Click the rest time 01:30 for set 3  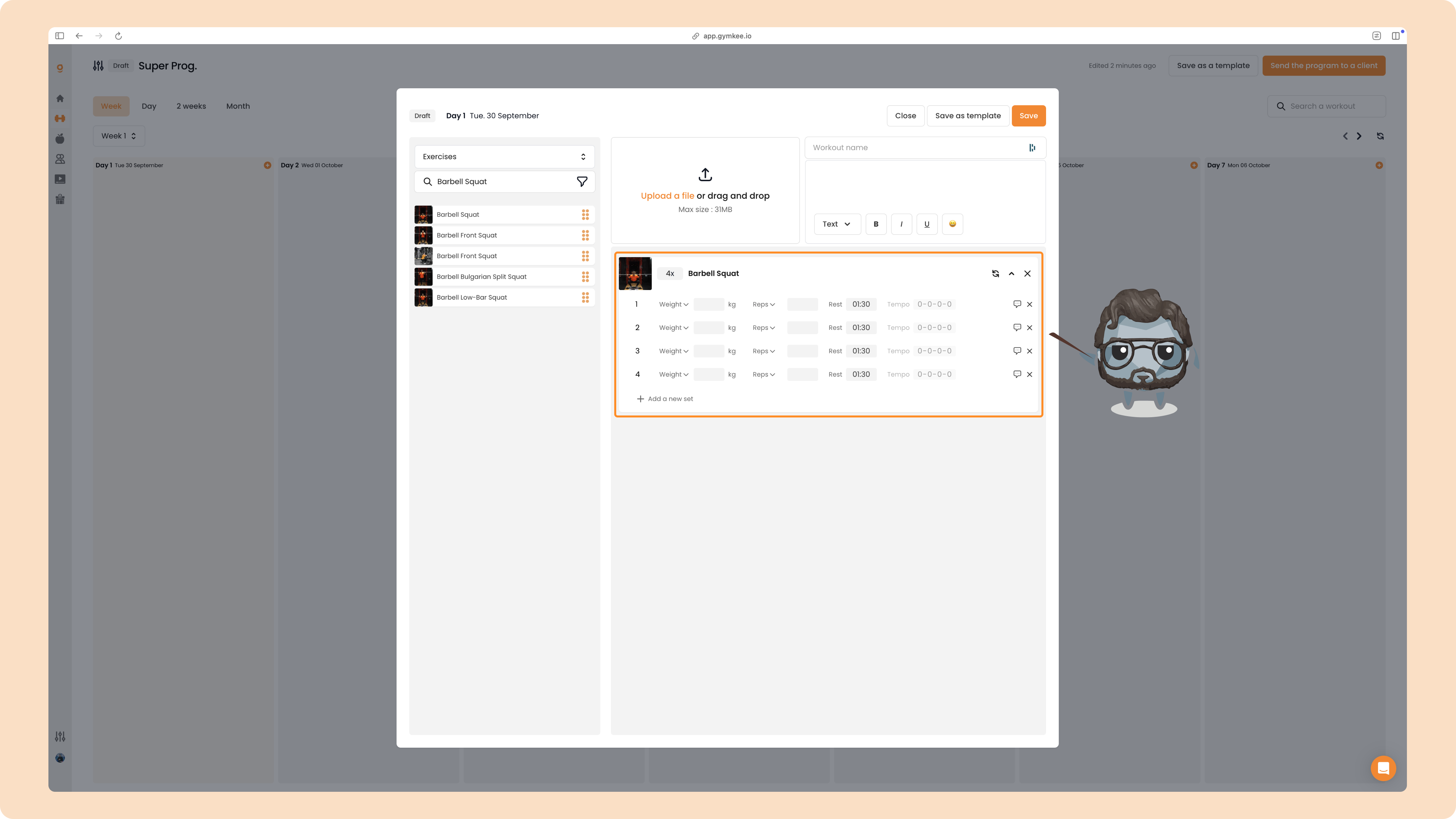pyautogui.click(x=861, y=351)
